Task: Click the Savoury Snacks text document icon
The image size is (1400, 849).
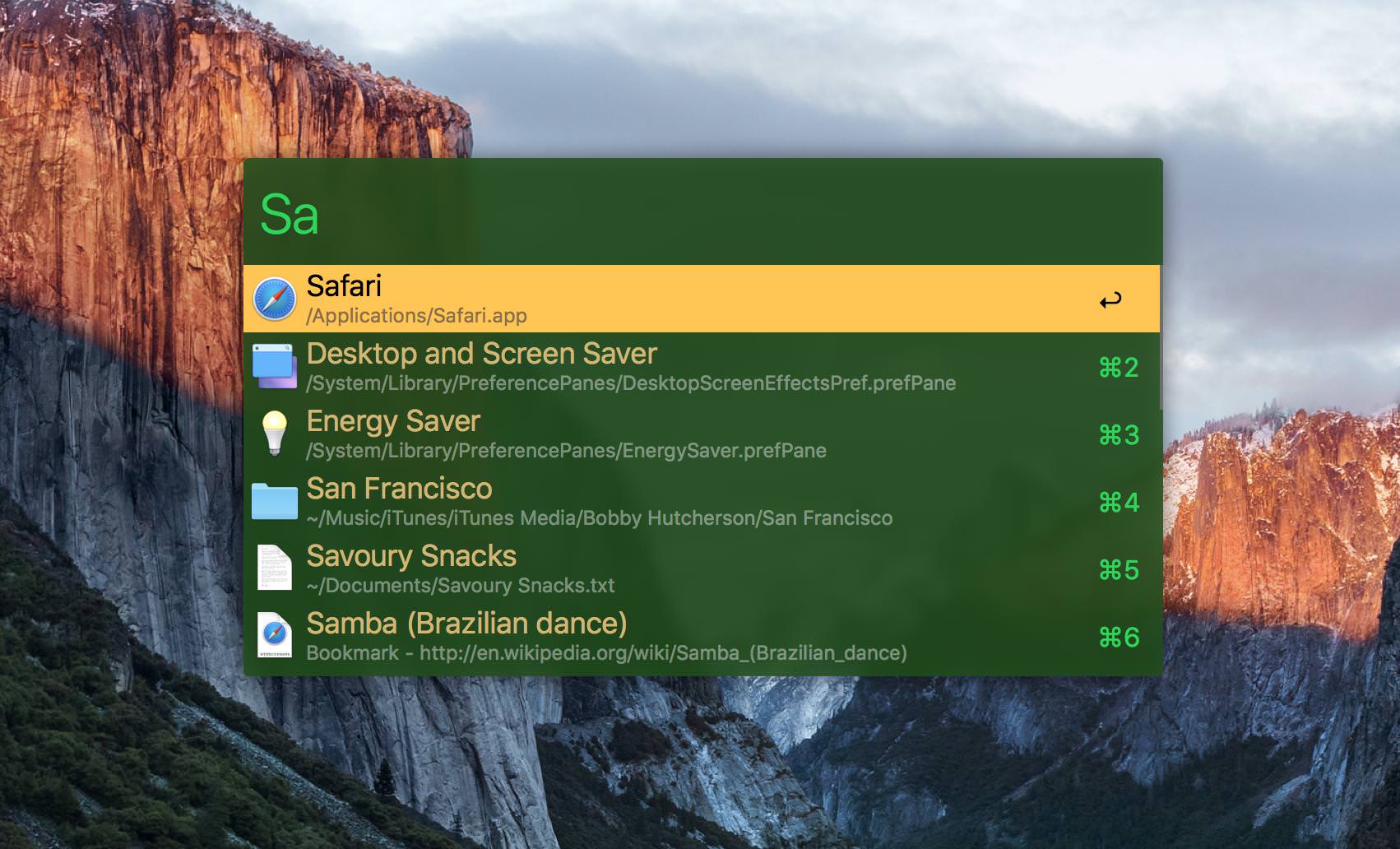Action: (274, 568)
